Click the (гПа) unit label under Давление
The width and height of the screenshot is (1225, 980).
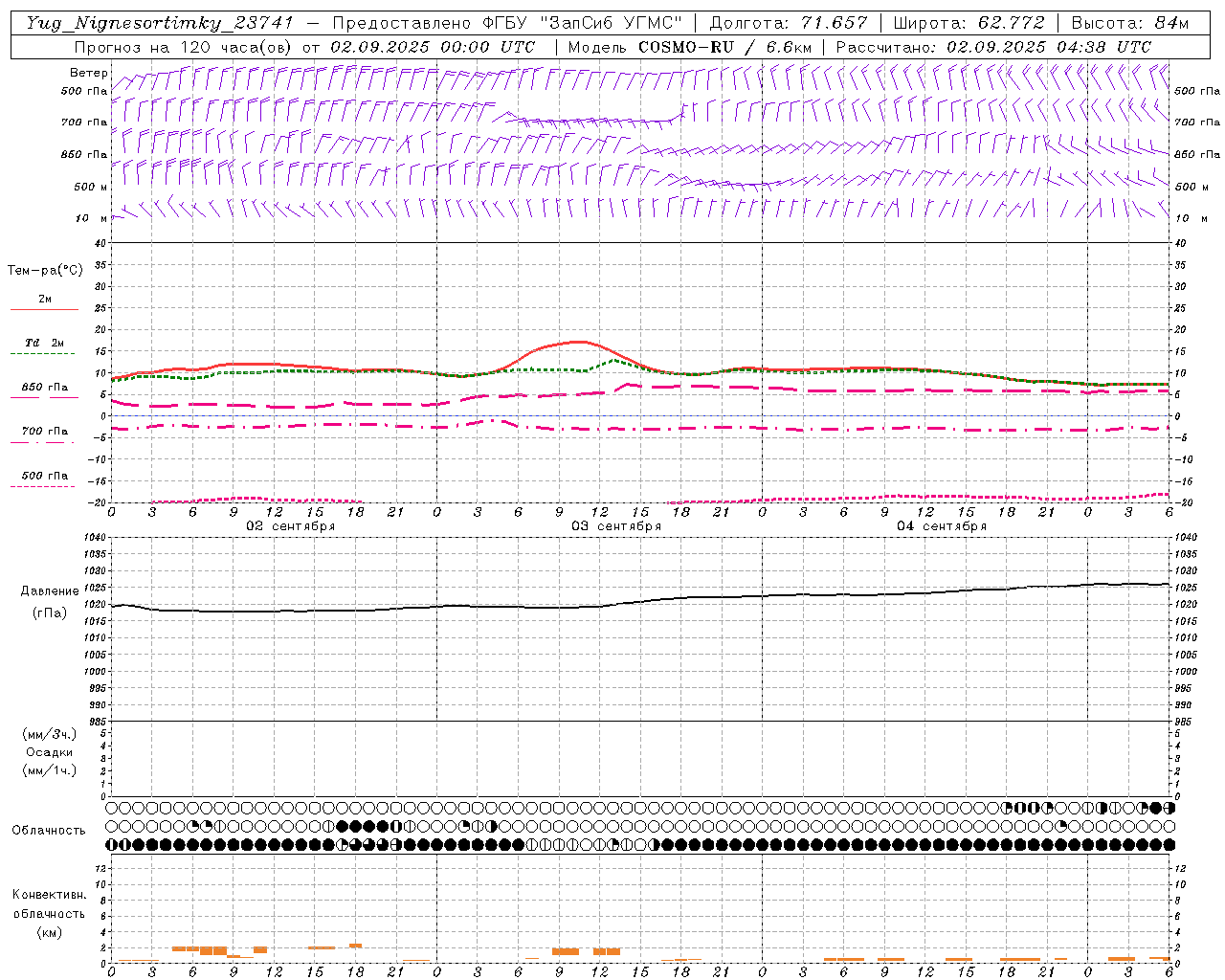point(50,612)
